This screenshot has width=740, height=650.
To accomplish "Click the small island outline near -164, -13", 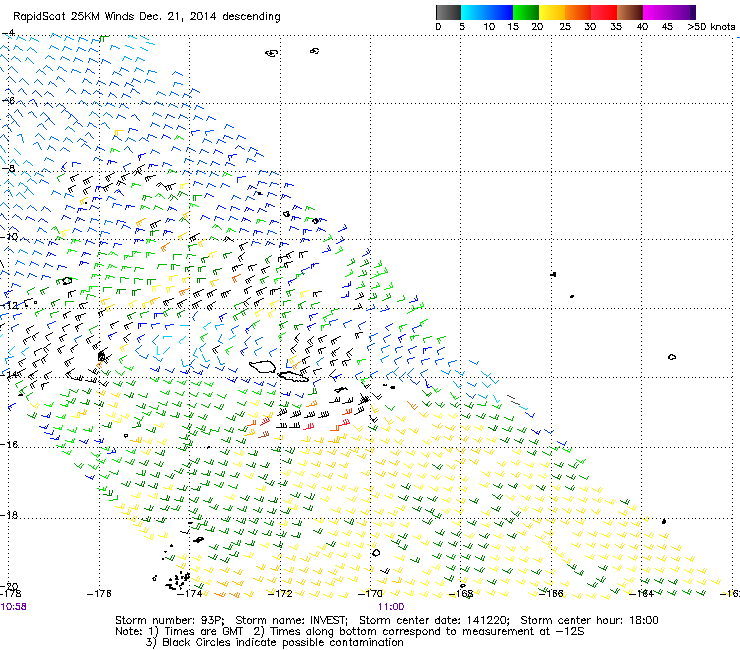I will [672, 357].
